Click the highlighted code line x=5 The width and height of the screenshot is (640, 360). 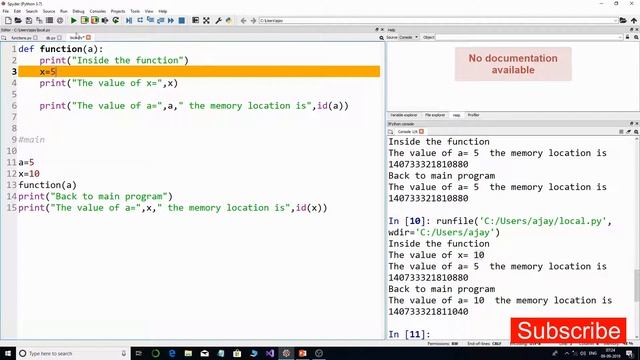tap(199, 71)
